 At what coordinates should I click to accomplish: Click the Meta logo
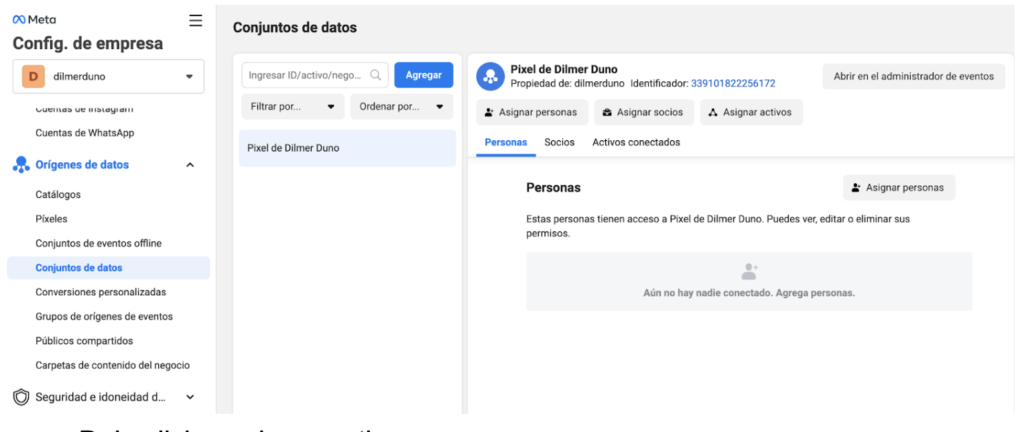coord(34,20)
